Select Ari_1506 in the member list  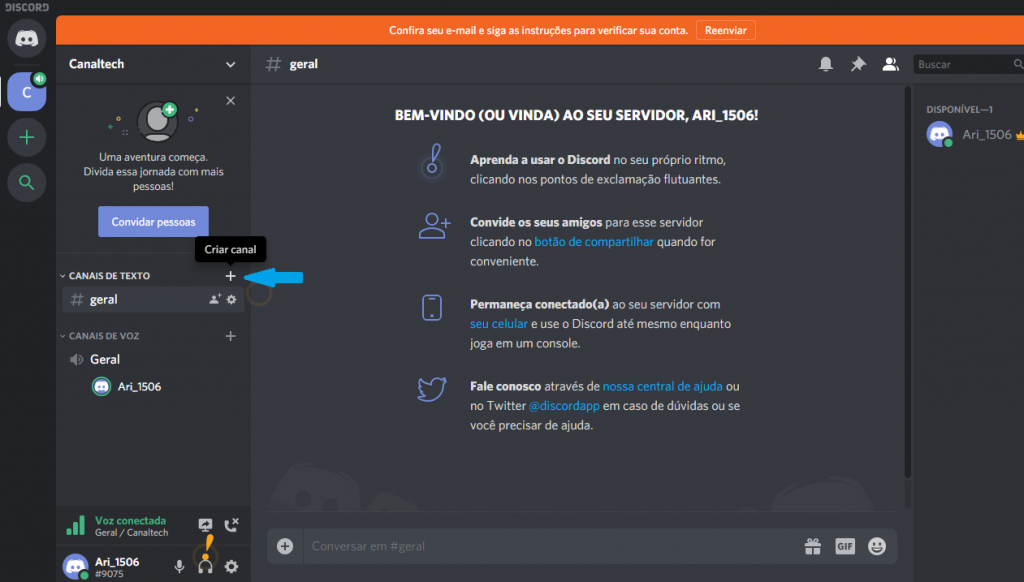[973, 135]
